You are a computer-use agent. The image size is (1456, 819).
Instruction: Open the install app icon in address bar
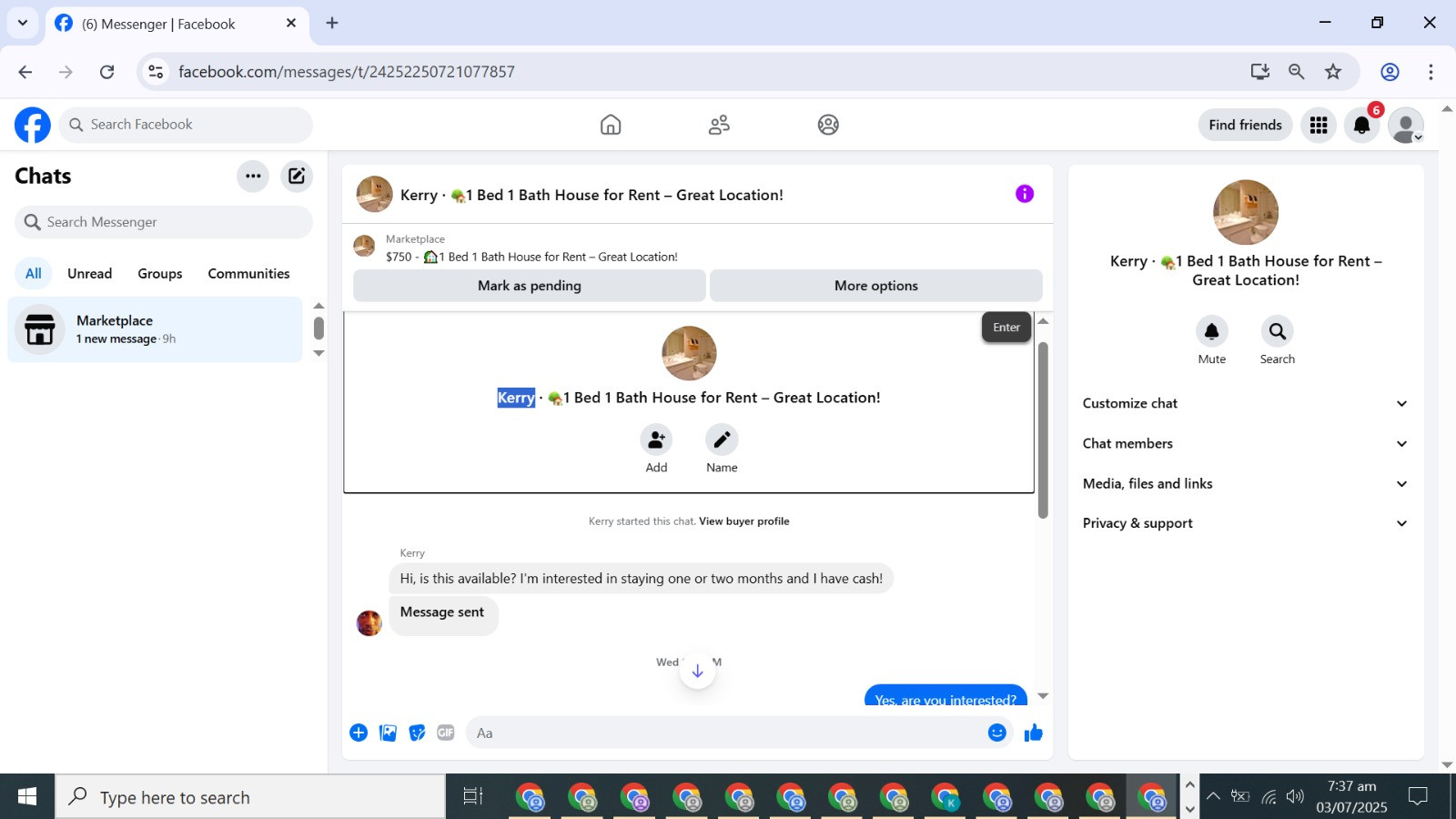(x=1260, y=72)
